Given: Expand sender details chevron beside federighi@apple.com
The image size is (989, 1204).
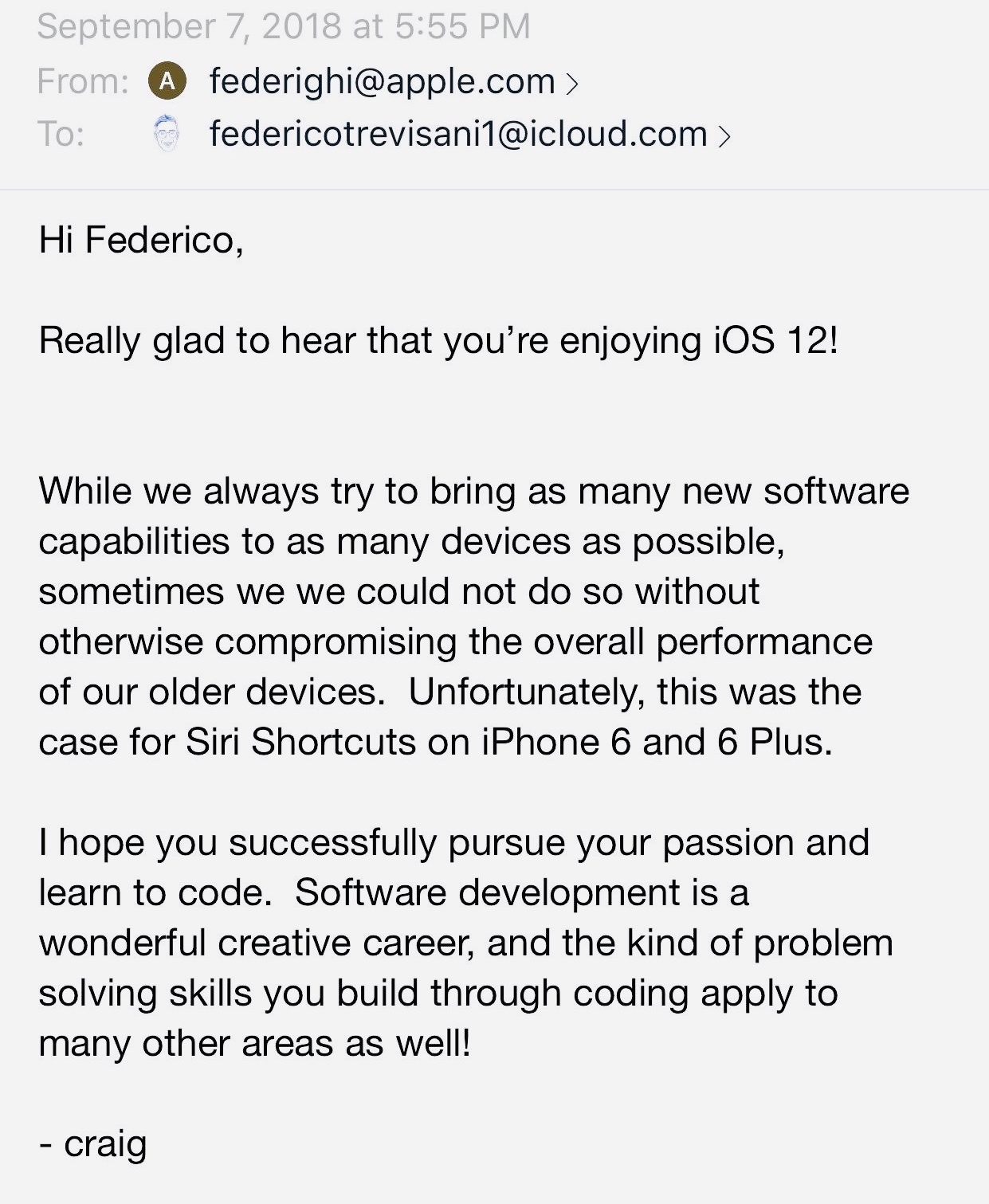Looking at the screenshot, I should tap(571, 83).
